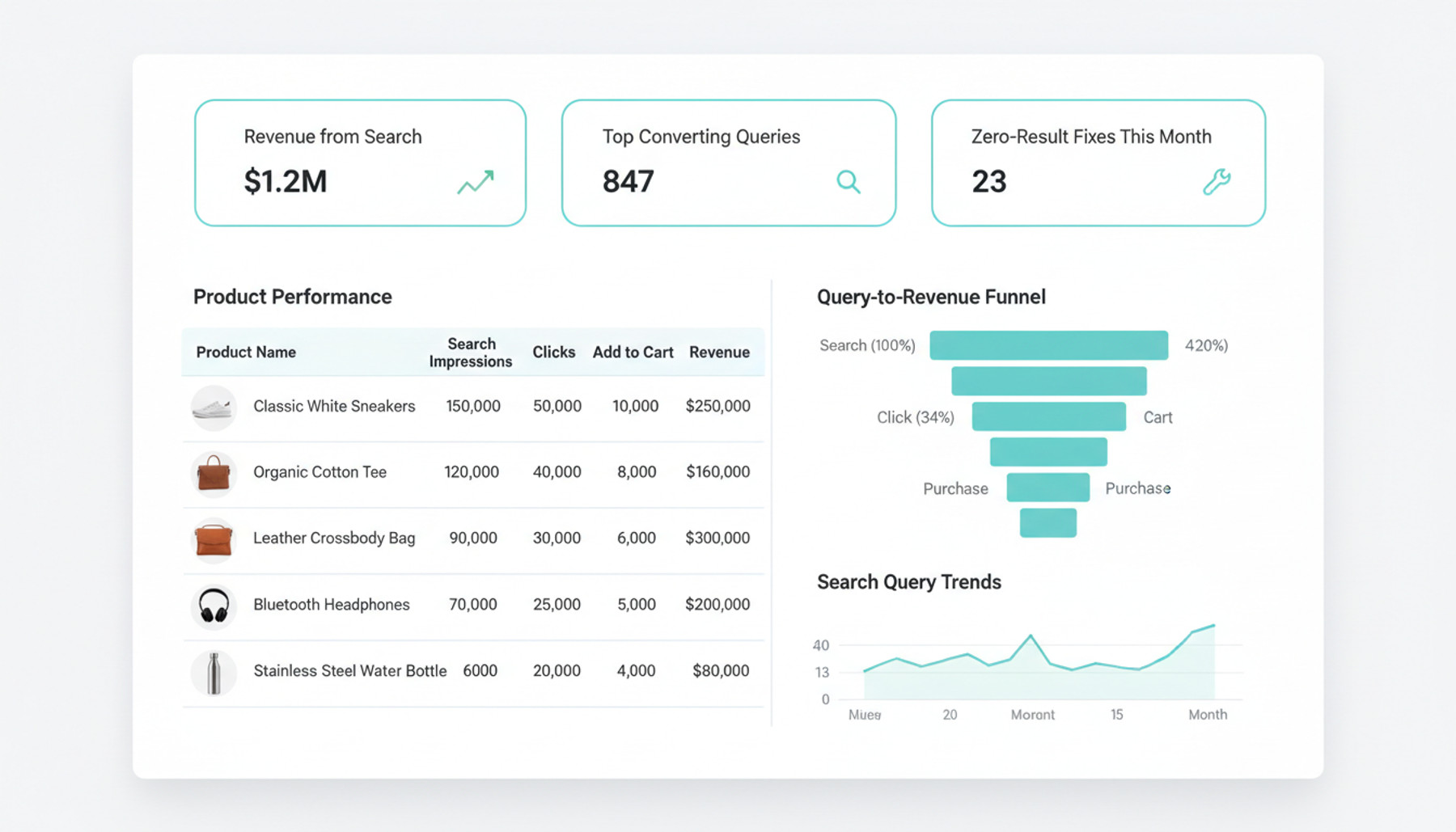The height and width of the screenshot is (832, 1456).
Task: Click the 90,000 impressions cell
Action: pyautogui.click(x=473, y=538)
